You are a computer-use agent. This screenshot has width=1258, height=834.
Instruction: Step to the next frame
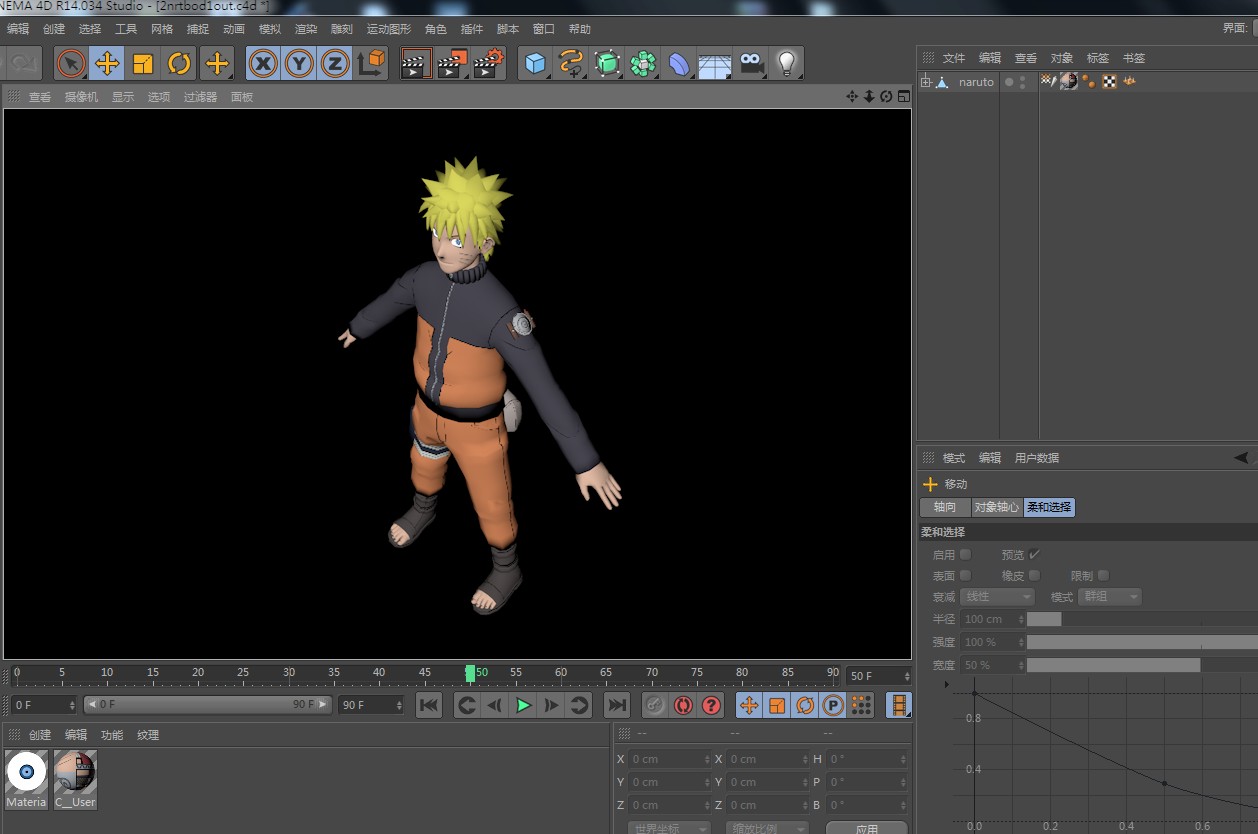click(x=551, y=705)
